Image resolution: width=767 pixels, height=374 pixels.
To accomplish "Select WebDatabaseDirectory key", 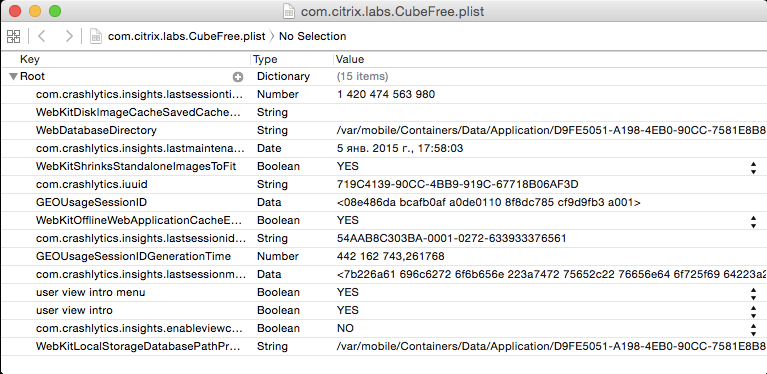I will 96,131.
